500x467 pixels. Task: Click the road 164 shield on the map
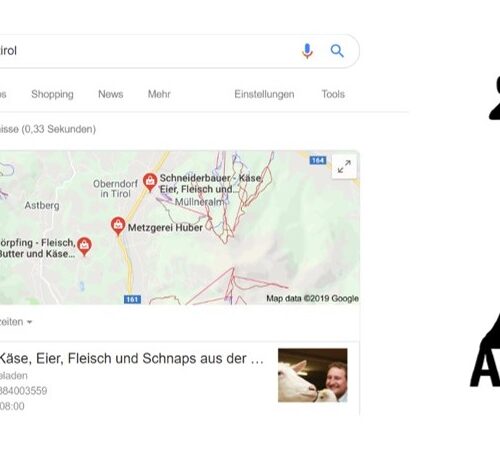pos(318,160)
